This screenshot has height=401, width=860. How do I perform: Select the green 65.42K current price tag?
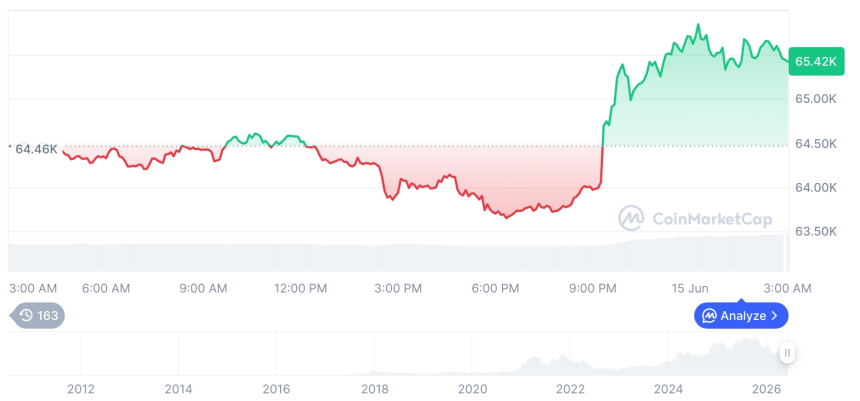[x=816, y=61]
